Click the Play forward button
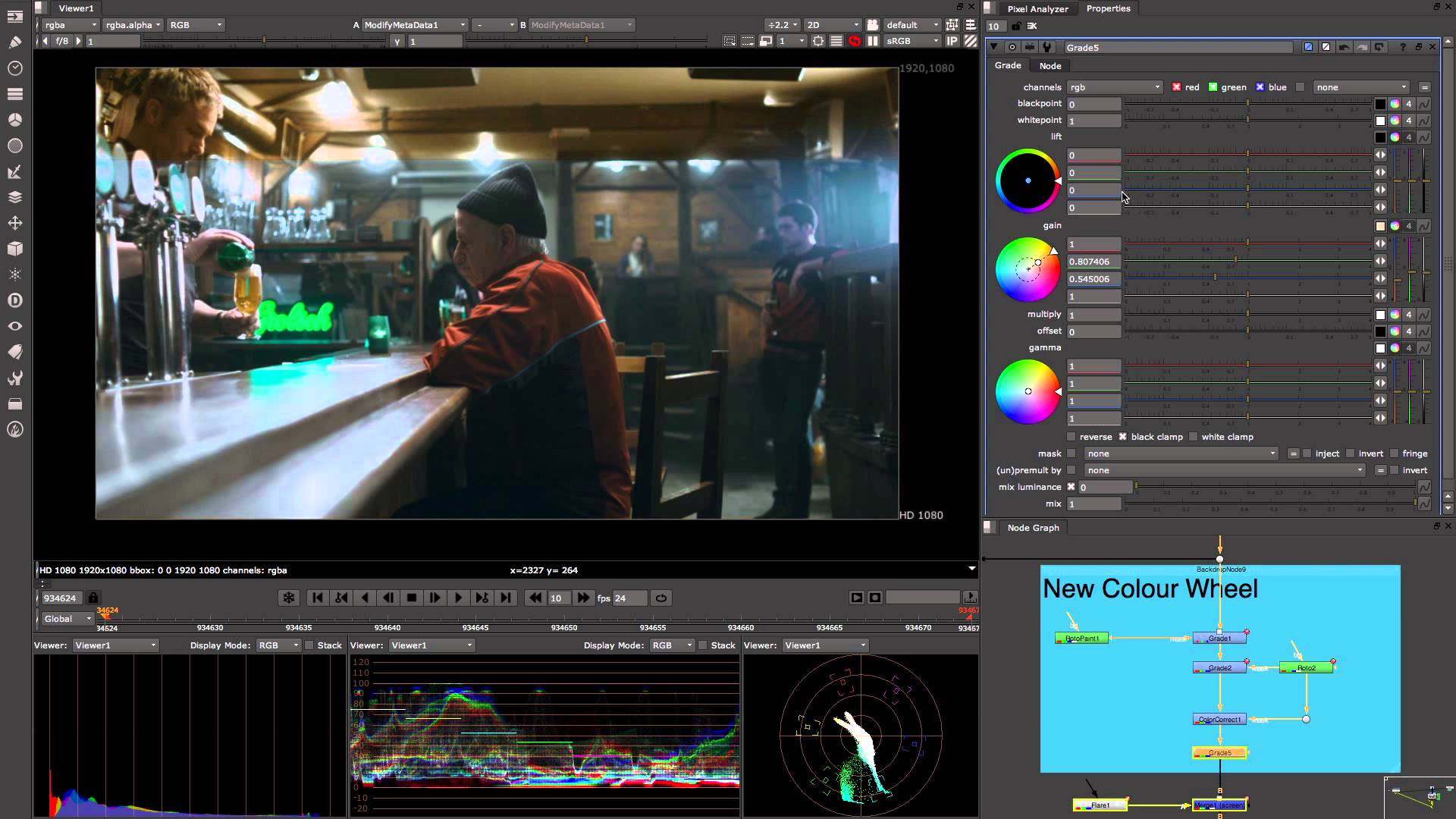This screenshot has height=819, width=1456. (x=458, y=598)
